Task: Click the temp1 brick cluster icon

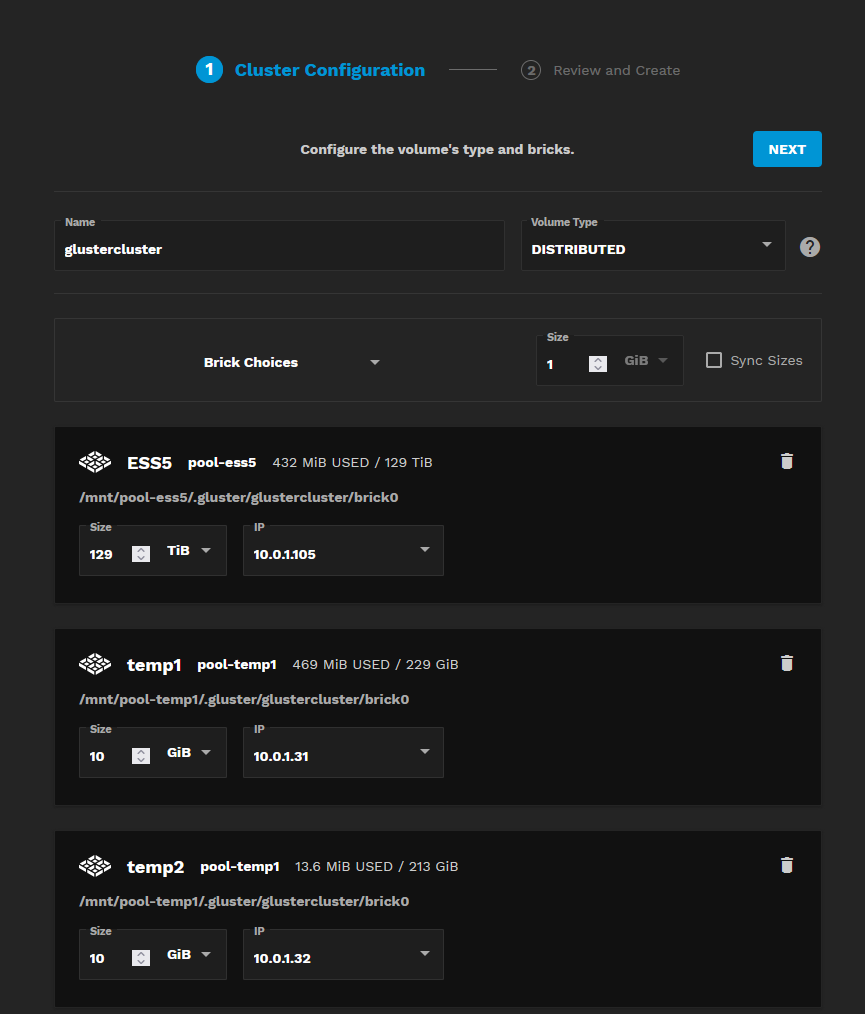Action: point(95,664)
